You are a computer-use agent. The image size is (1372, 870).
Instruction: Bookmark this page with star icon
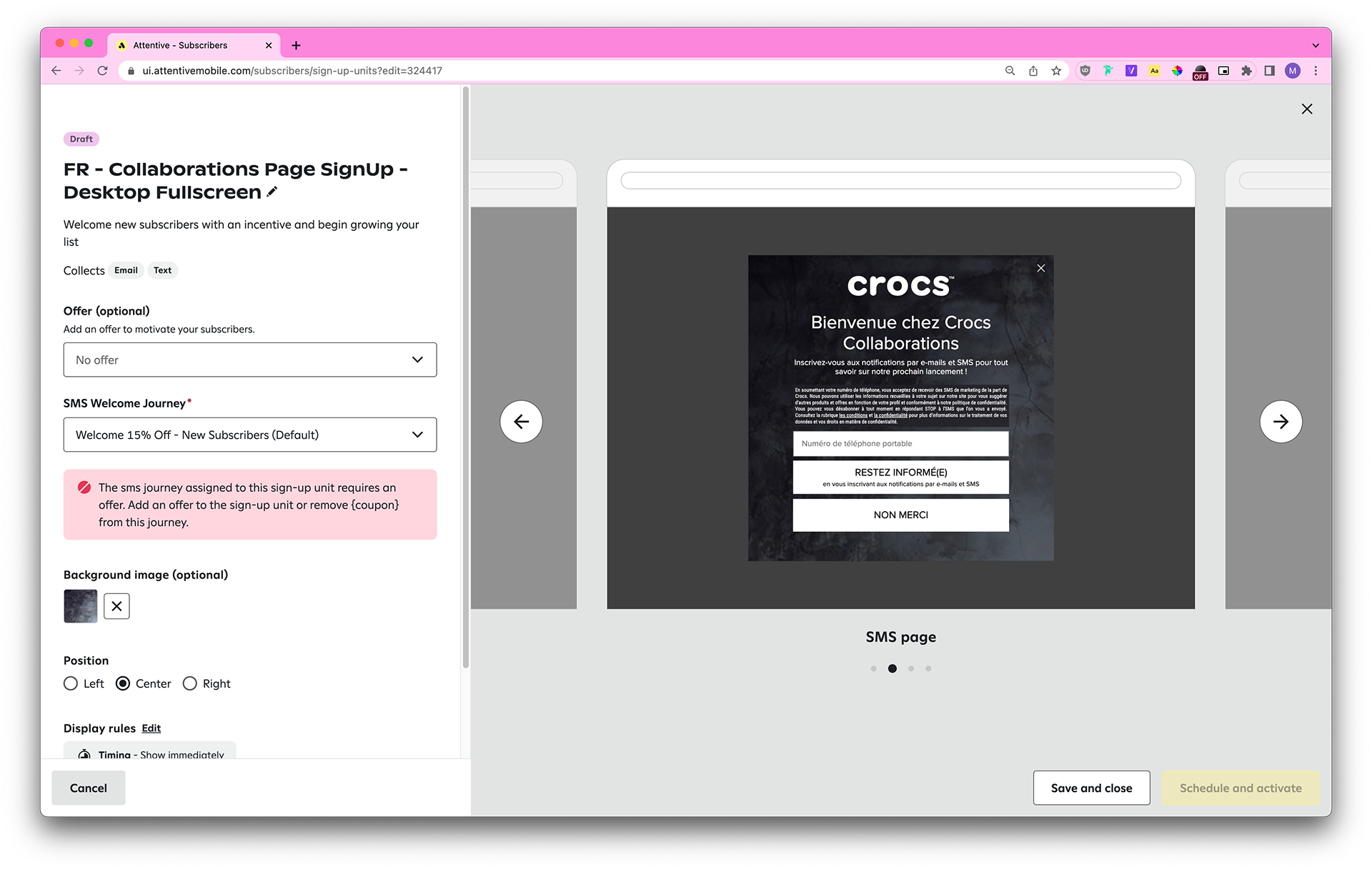click(1056, 71)
